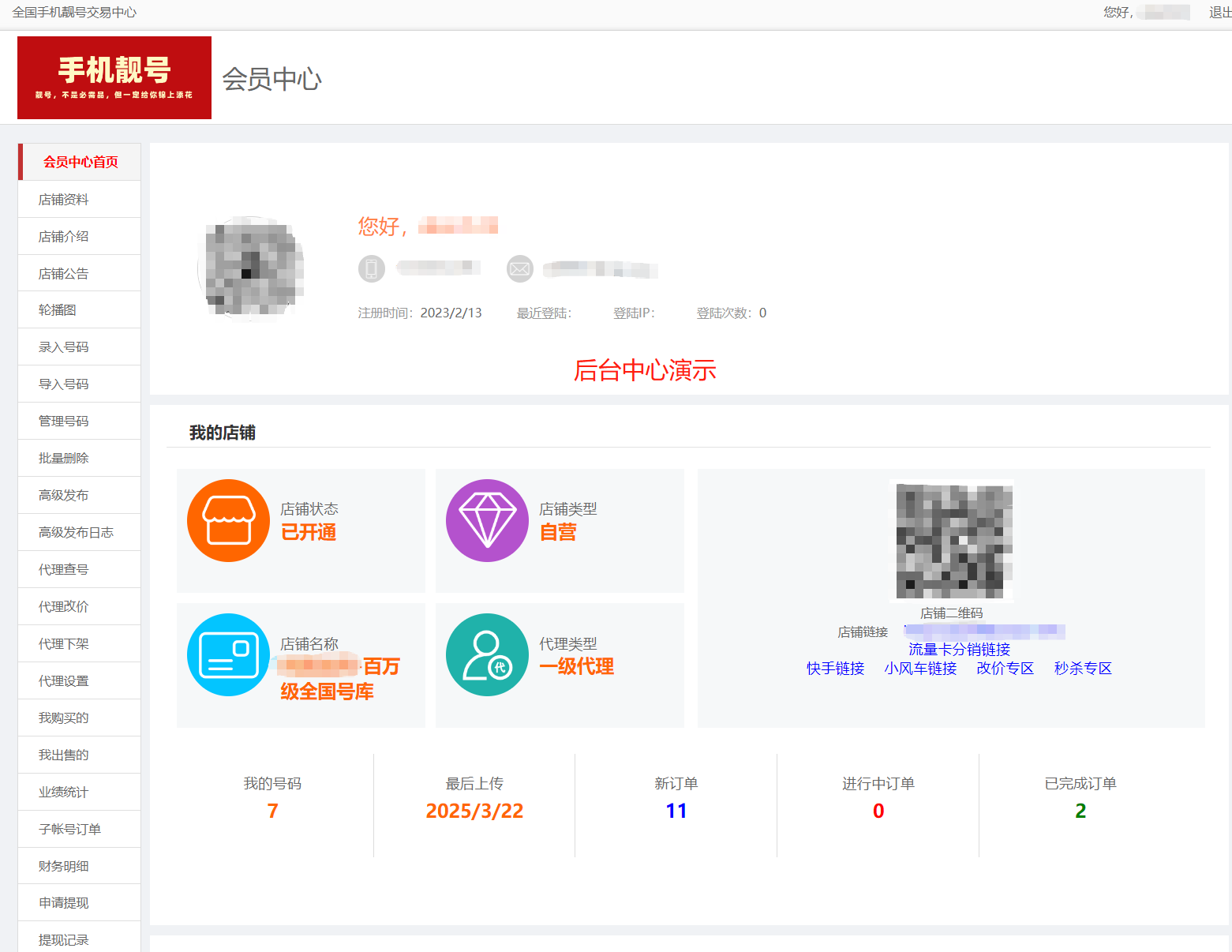Open the 秒杀专区 link
The image size is (1232, 952).
coord(1083,669)
